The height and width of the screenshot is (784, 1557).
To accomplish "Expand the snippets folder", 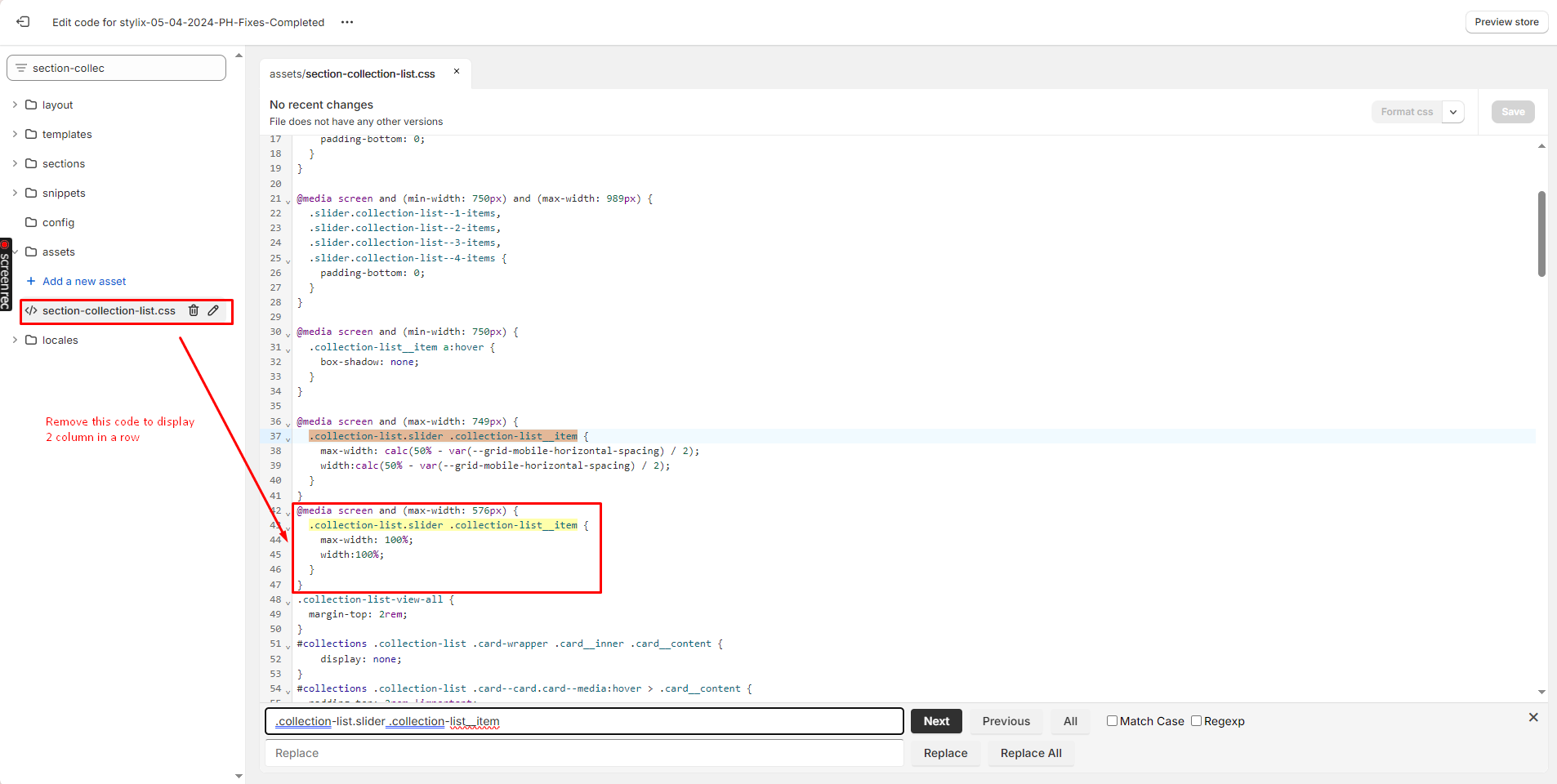I will 15,193.
